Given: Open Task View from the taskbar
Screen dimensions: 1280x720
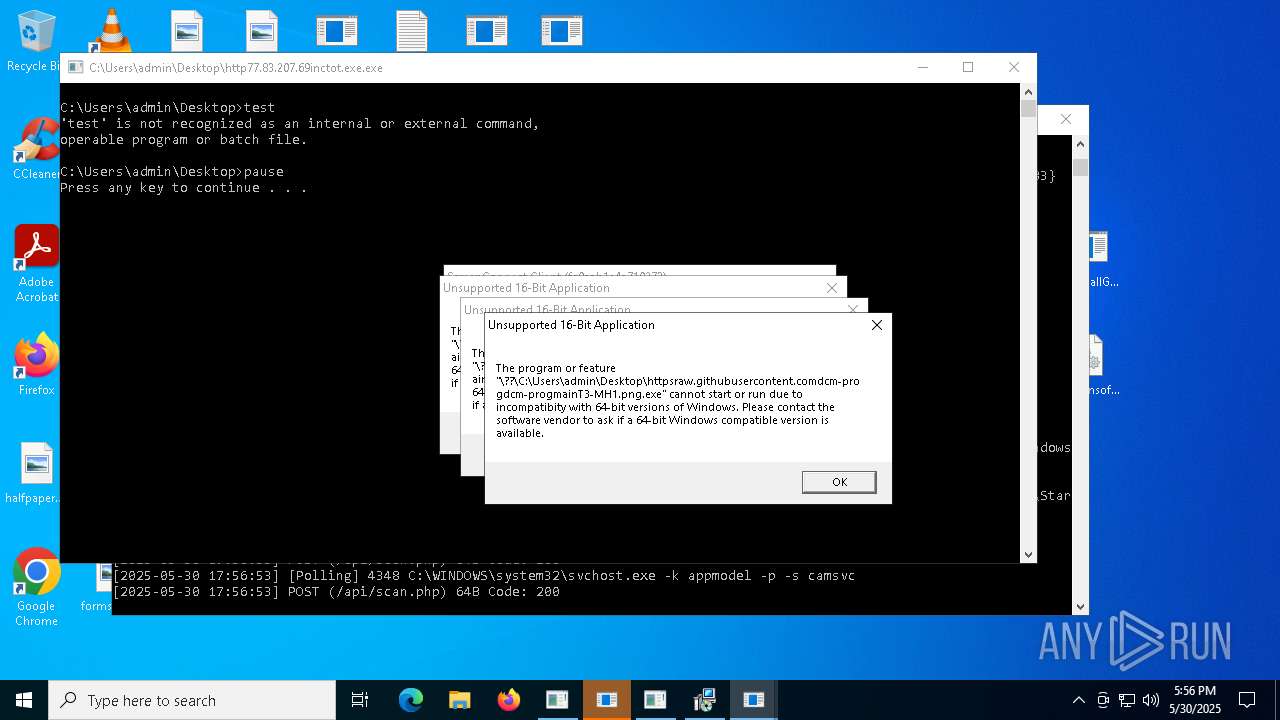Looking at the screenshot, I should point(360,700).
